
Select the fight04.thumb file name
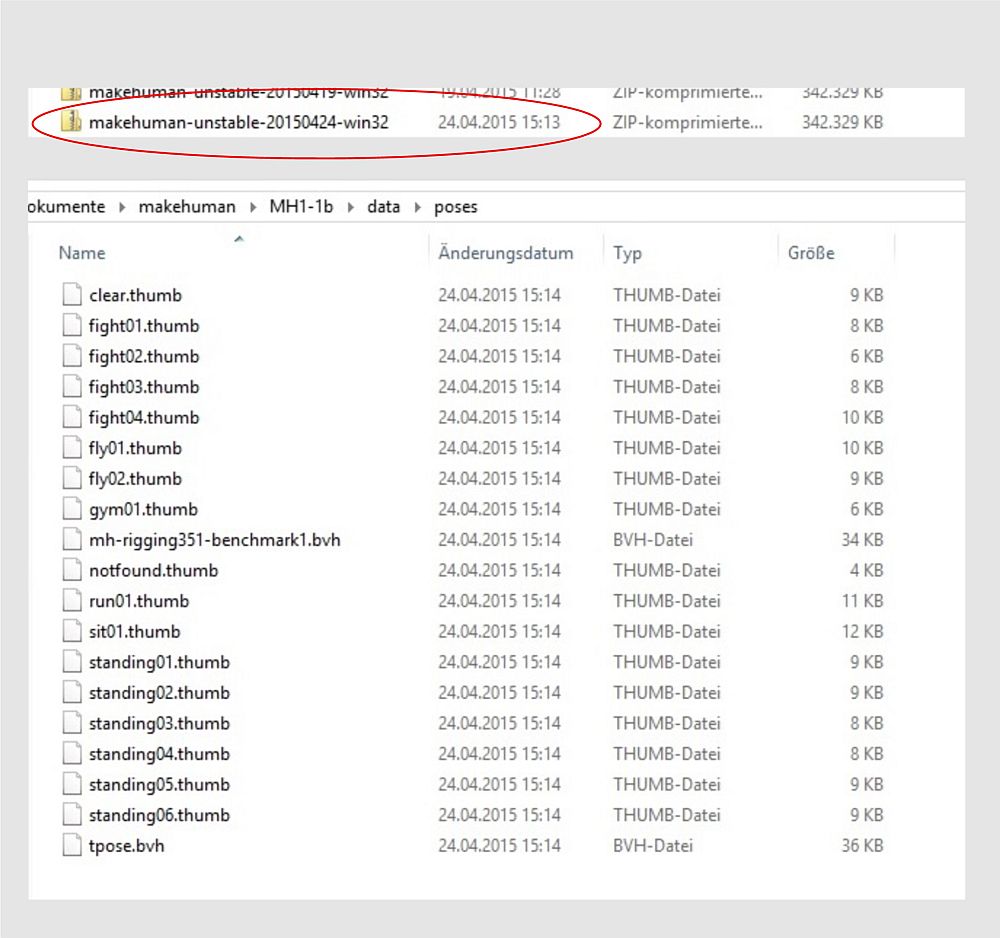tap(144, 418)
